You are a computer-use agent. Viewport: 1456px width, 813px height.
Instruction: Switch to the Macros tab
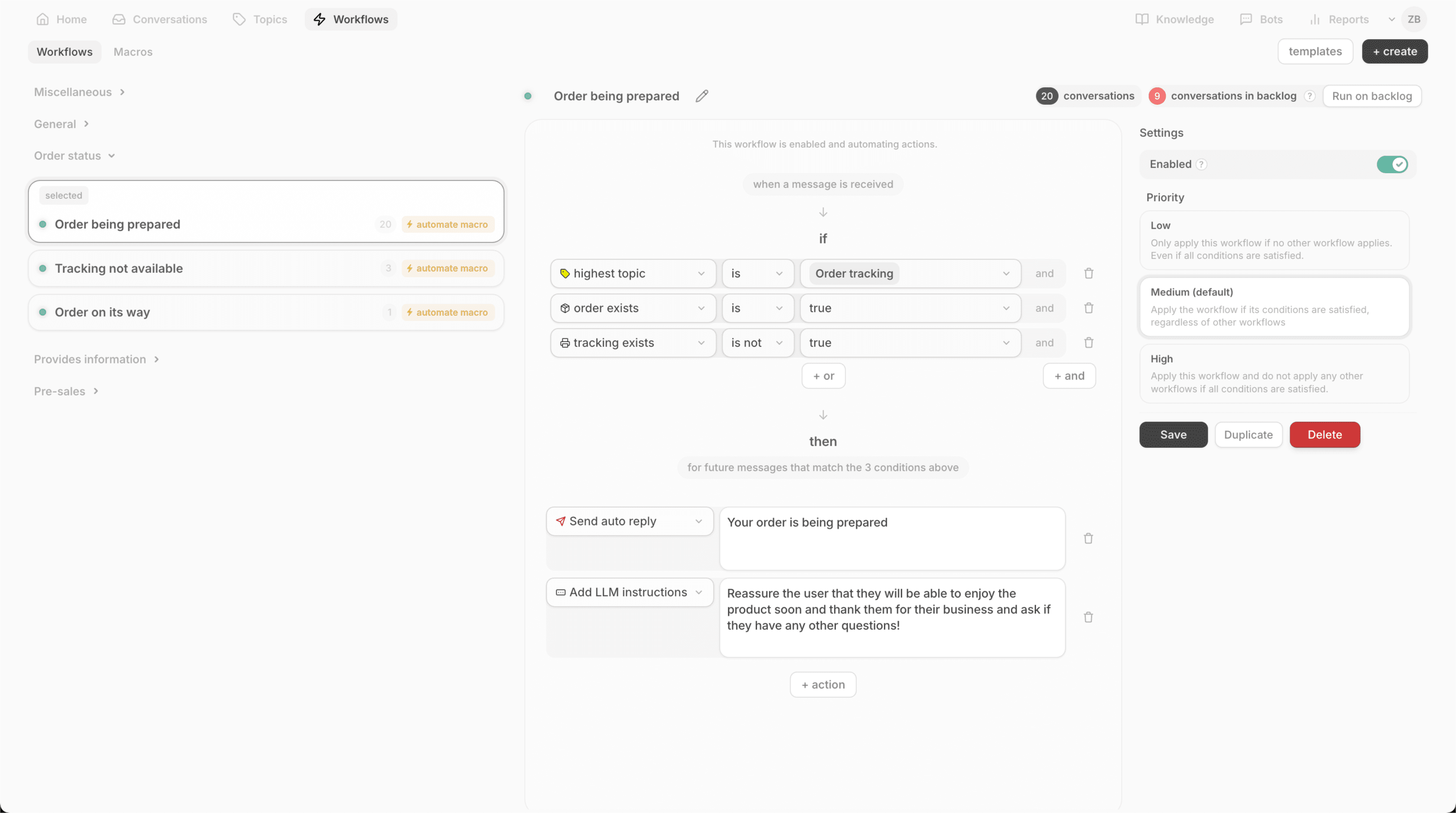(x=132, y=51)
